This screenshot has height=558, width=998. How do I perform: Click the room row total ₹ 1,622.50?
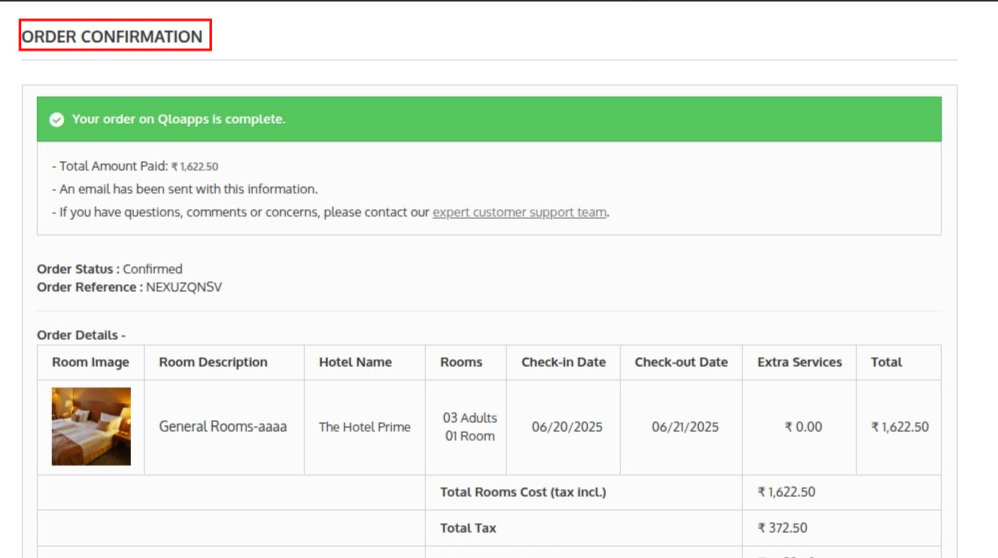click(900, 428)
